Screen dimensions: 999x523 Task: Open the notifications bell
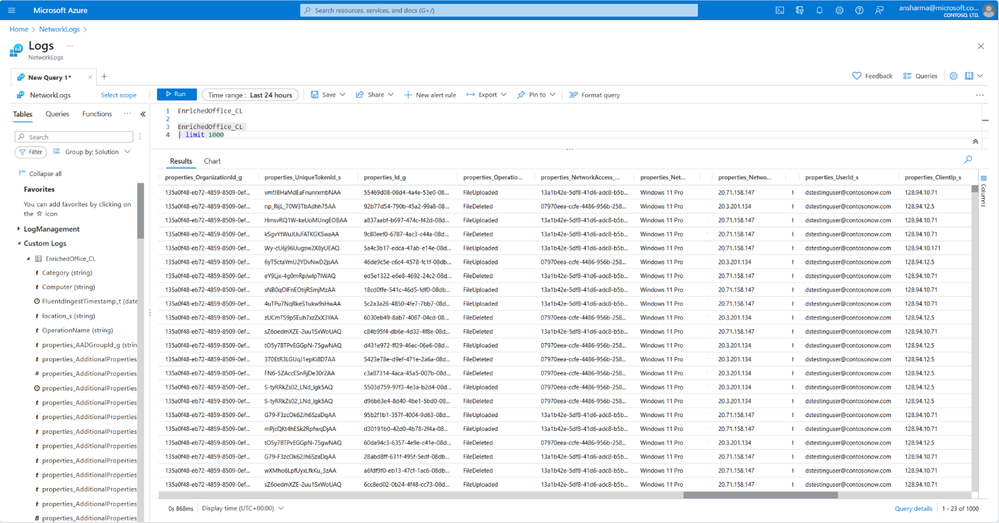pos(819,10)
